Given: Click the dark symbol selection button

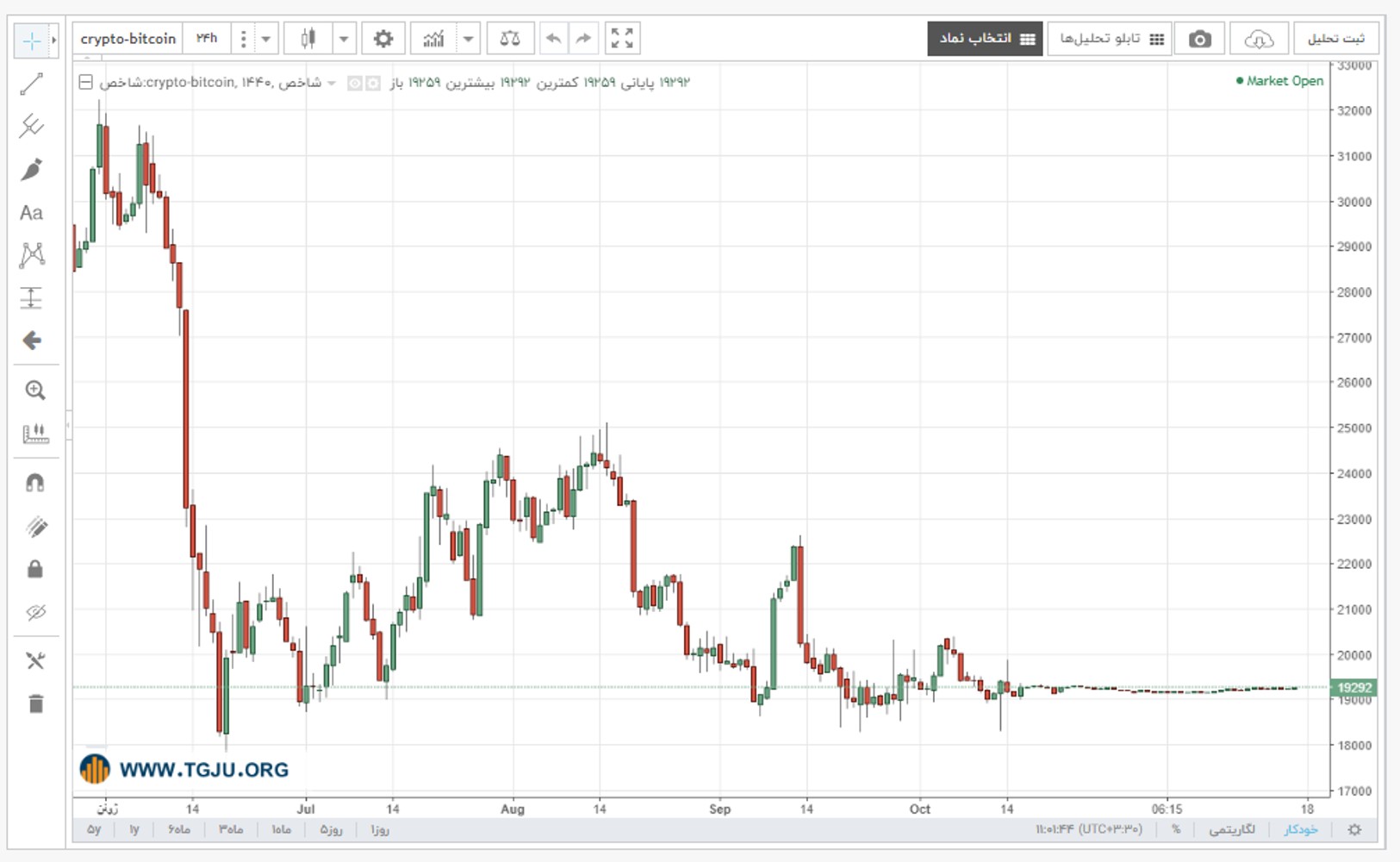Looking at the screenshot, I should (985, 39).
